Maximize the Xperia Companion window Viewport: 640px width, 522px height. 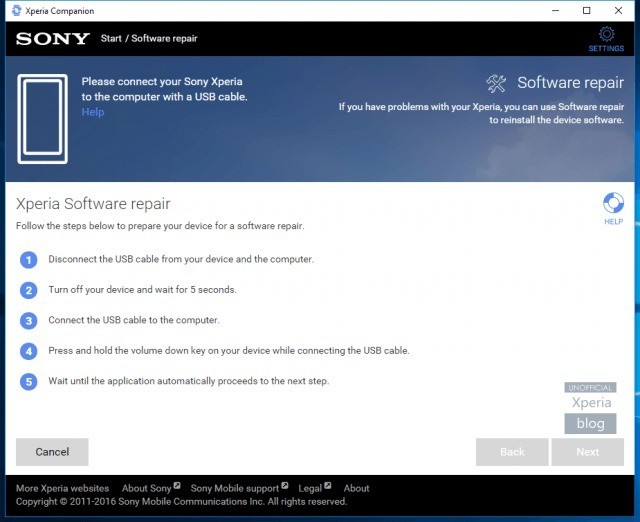[x=586, y=11]
